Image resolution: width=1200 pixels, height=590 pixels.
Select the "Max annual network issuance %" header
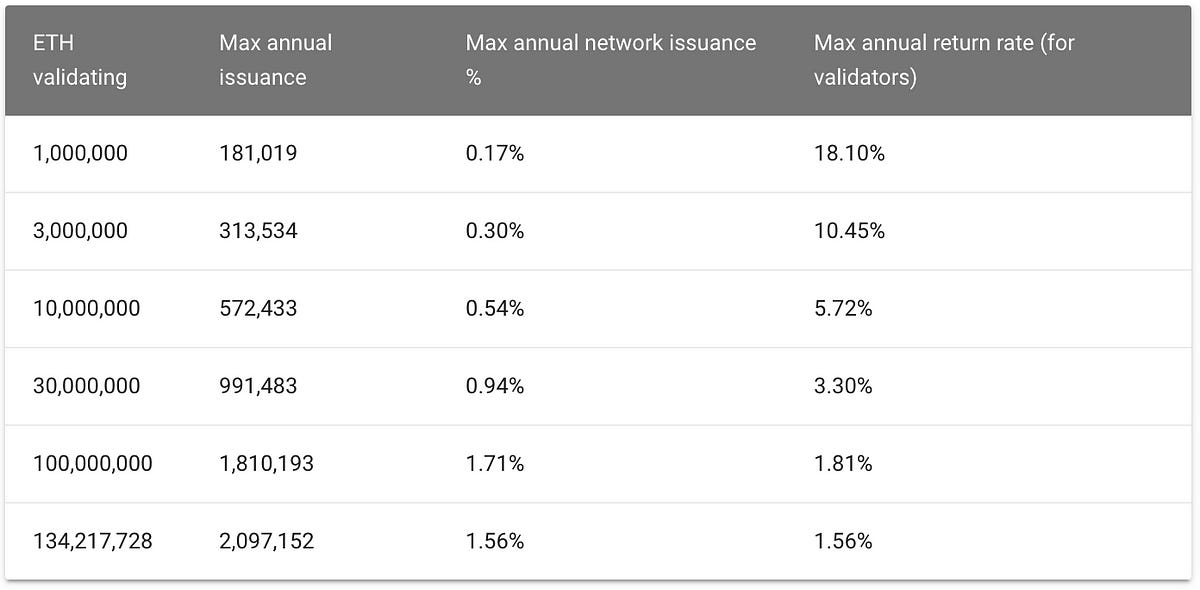click(611, 60)
